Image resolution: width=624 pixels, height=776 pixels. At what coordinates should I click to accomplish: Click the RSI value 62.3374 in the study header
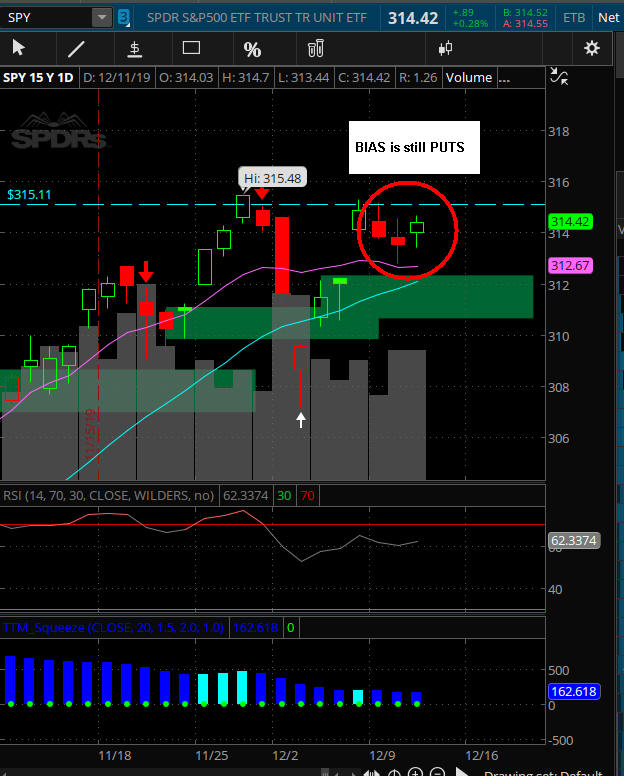[x=245, y=495]
